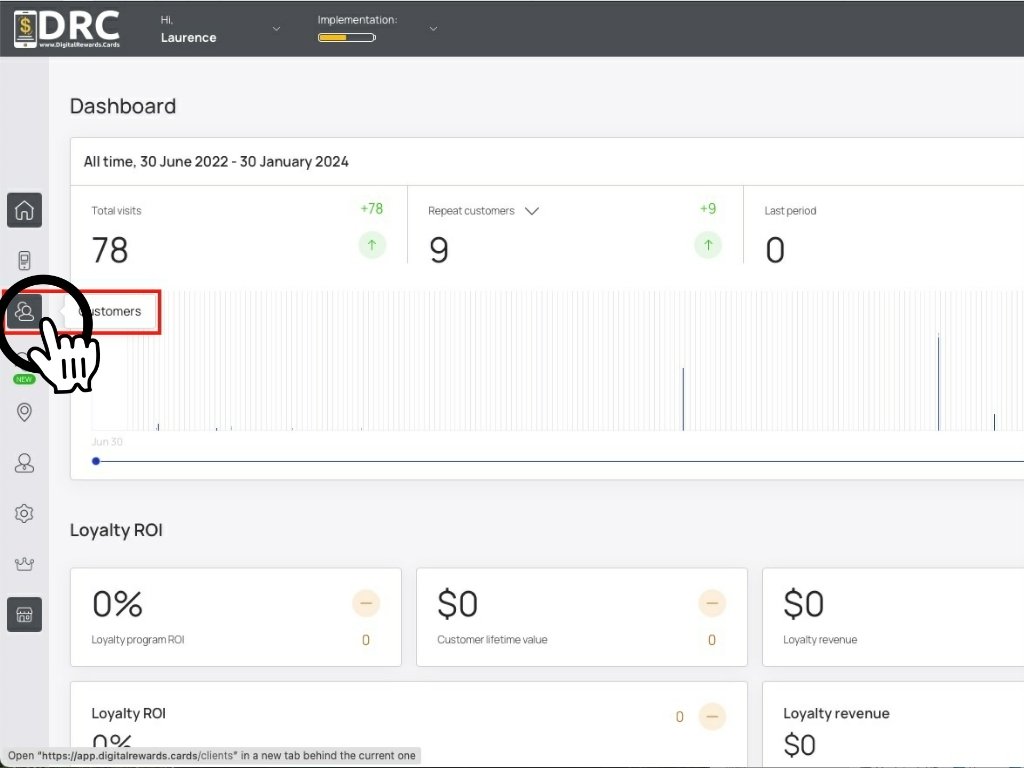Click the green arrow beside Total visits
This screenshot has height=768, width=1024.
[x=372, y=246]
